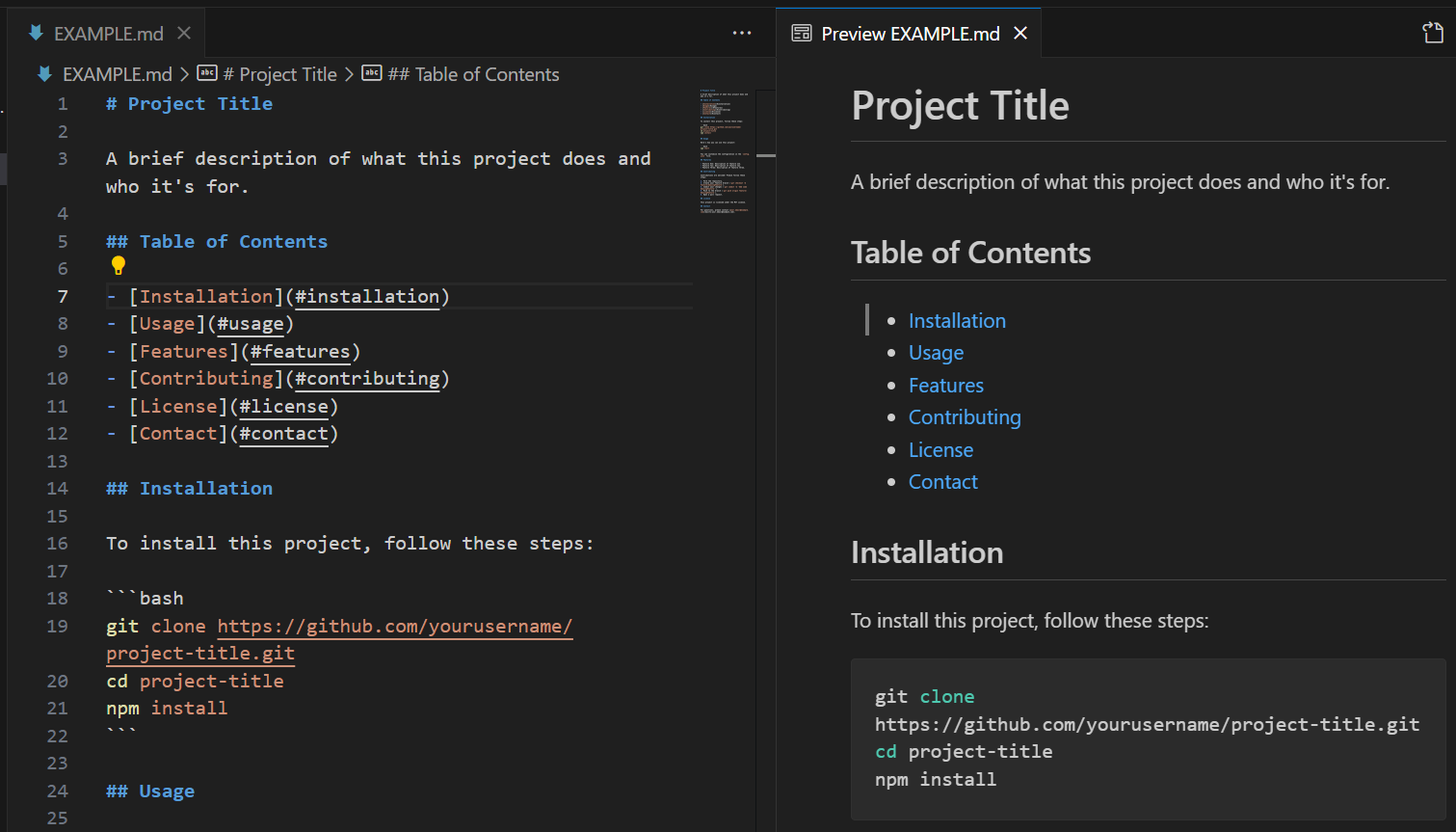Click the abc symbol icon before Project Title breadcrumb

(207, 73)
